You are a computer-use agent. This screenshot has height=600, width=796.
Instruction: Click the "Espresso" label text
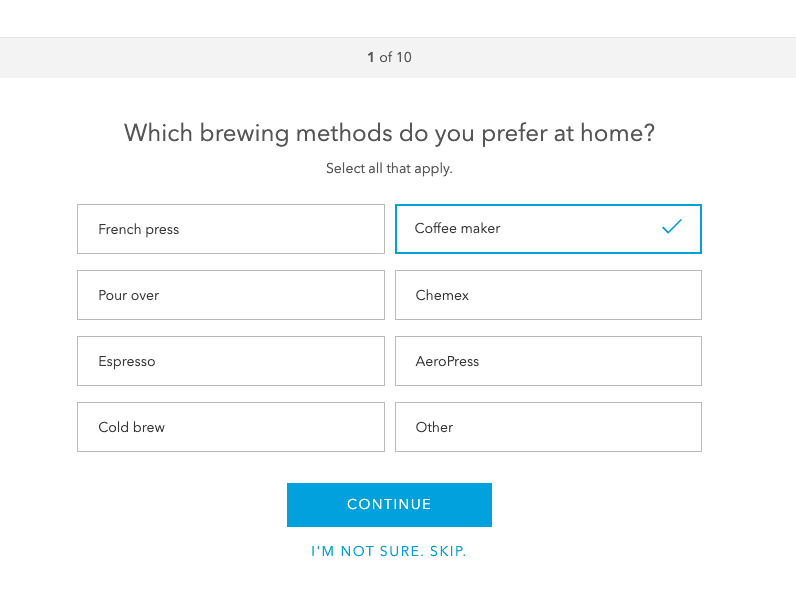coord(127,361)
